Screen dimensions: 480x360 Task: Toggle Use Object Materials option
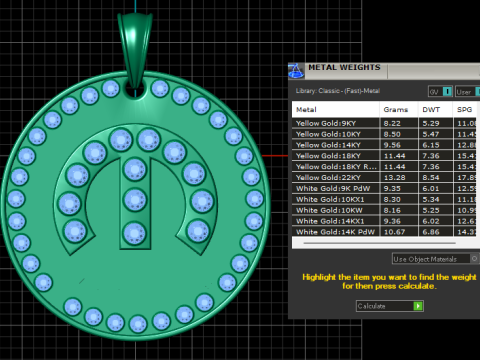(x=436, y=259)
